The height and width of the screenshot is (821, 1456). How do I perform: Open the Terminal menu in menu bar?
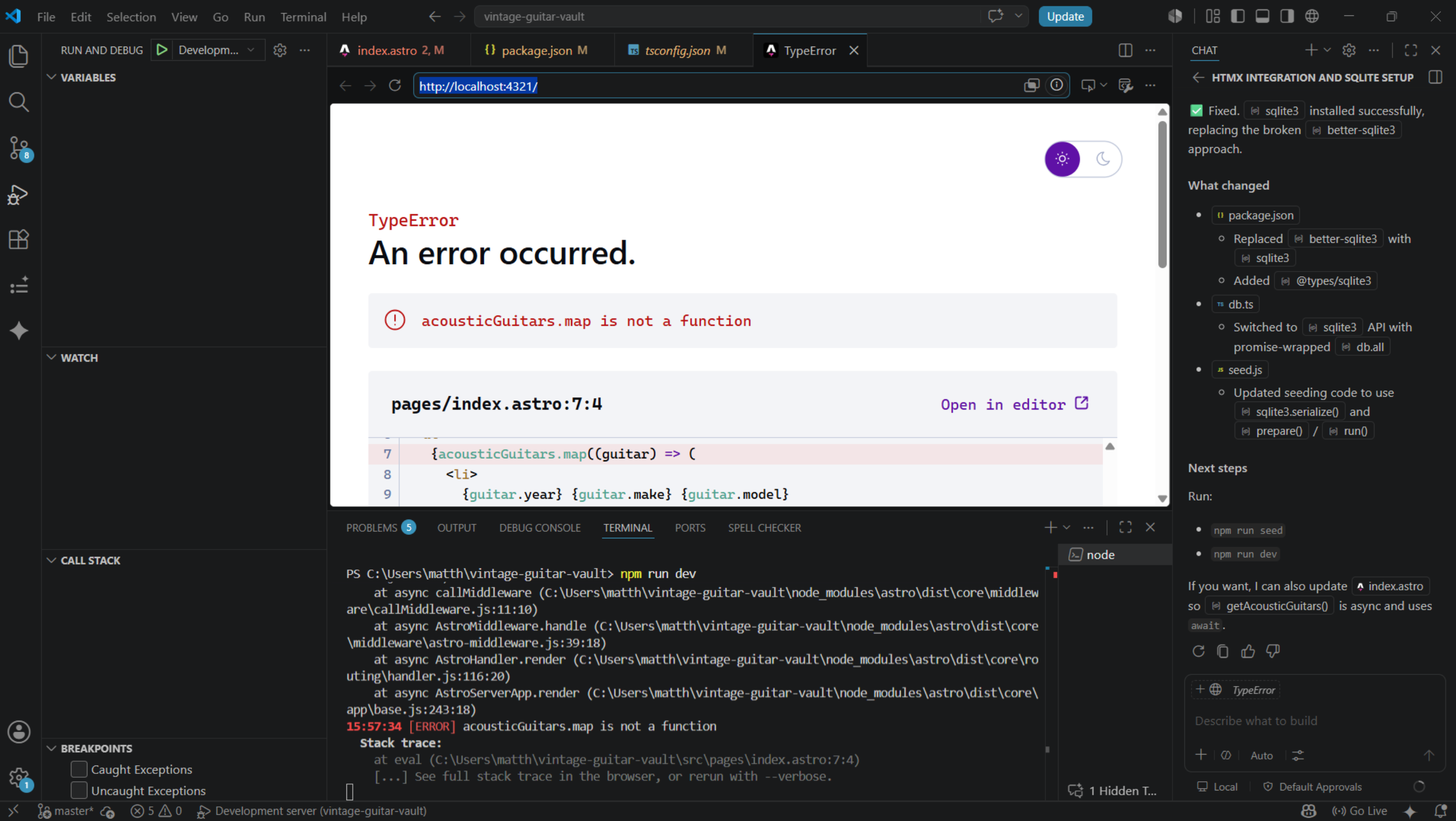tap(303, 17)
